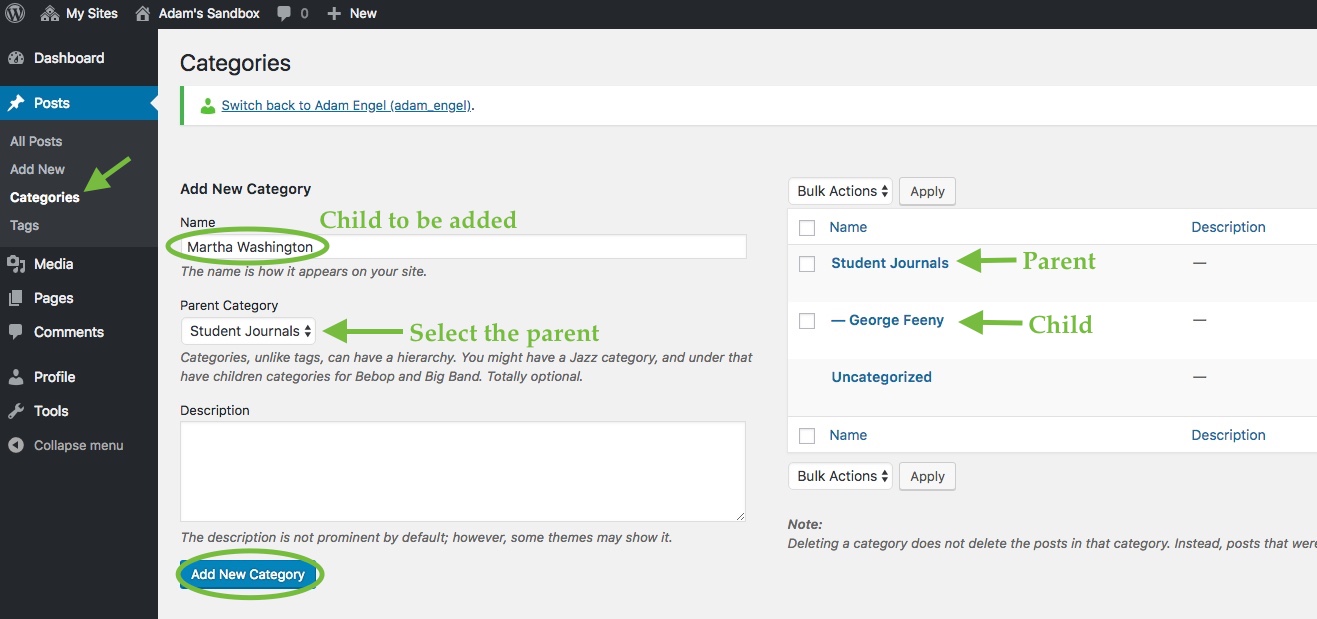Expand the top Bulk Actions dropdown

tap(840, 191)
